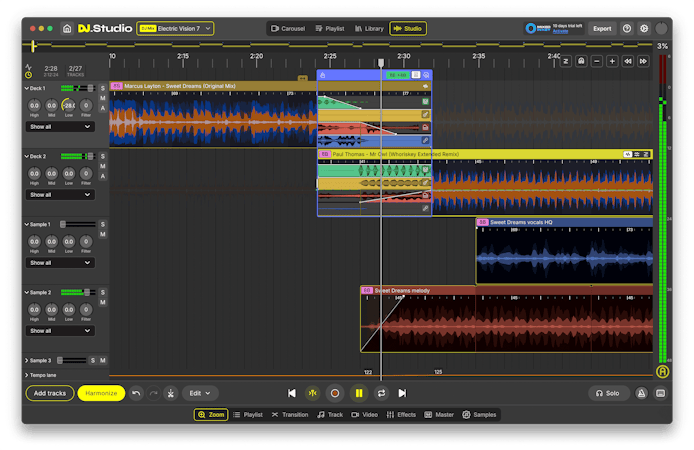Image resolution: width=694 pixels, height=450 pixels.
Task: Click the center-playhead icon
Action: (x=312, y=393)
